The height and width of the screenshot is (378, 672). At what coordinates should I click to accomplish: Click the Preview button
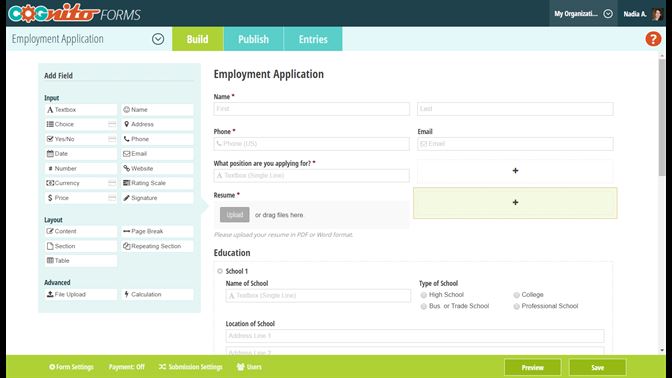pyautogui.click(x=533, y=368)
